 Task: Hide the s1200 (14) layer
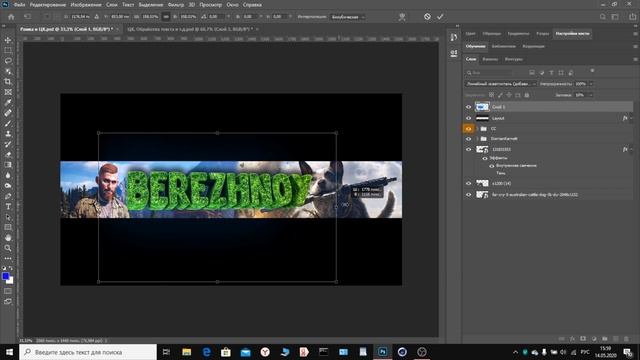(469, 184)
